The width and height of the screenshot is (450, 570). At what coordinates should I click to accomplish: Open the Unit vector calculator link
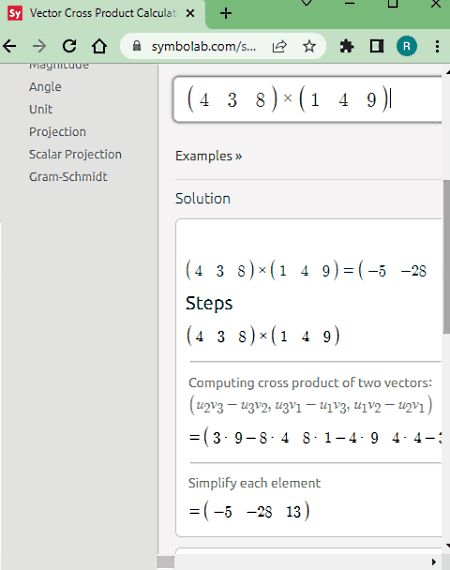(41, 109)
